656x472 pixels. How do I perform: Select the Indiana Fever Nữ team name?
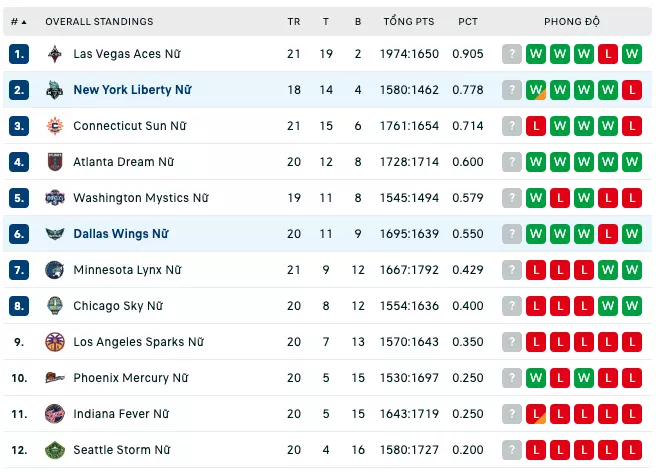tap(121, 414)
